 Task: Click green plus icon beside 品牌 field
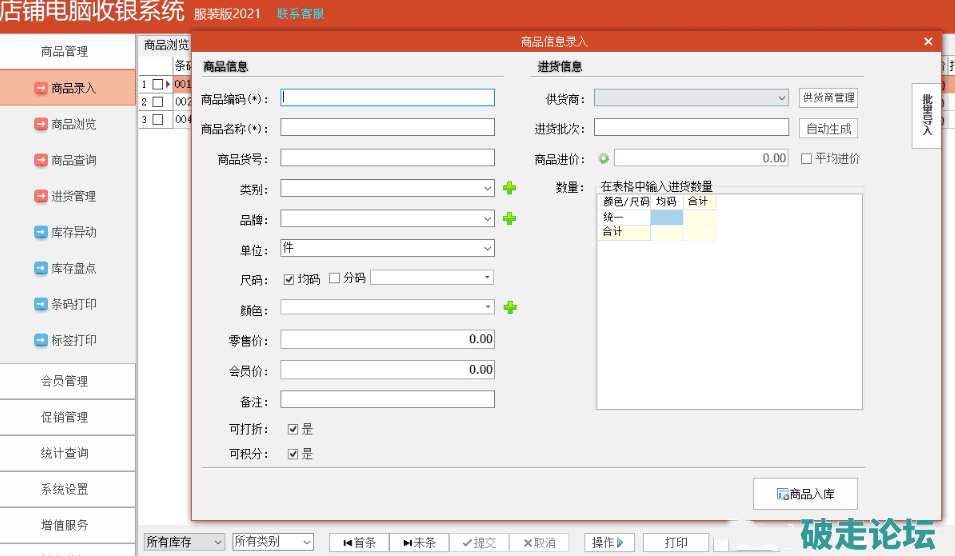pyautogui.click(x=509, y=218)
